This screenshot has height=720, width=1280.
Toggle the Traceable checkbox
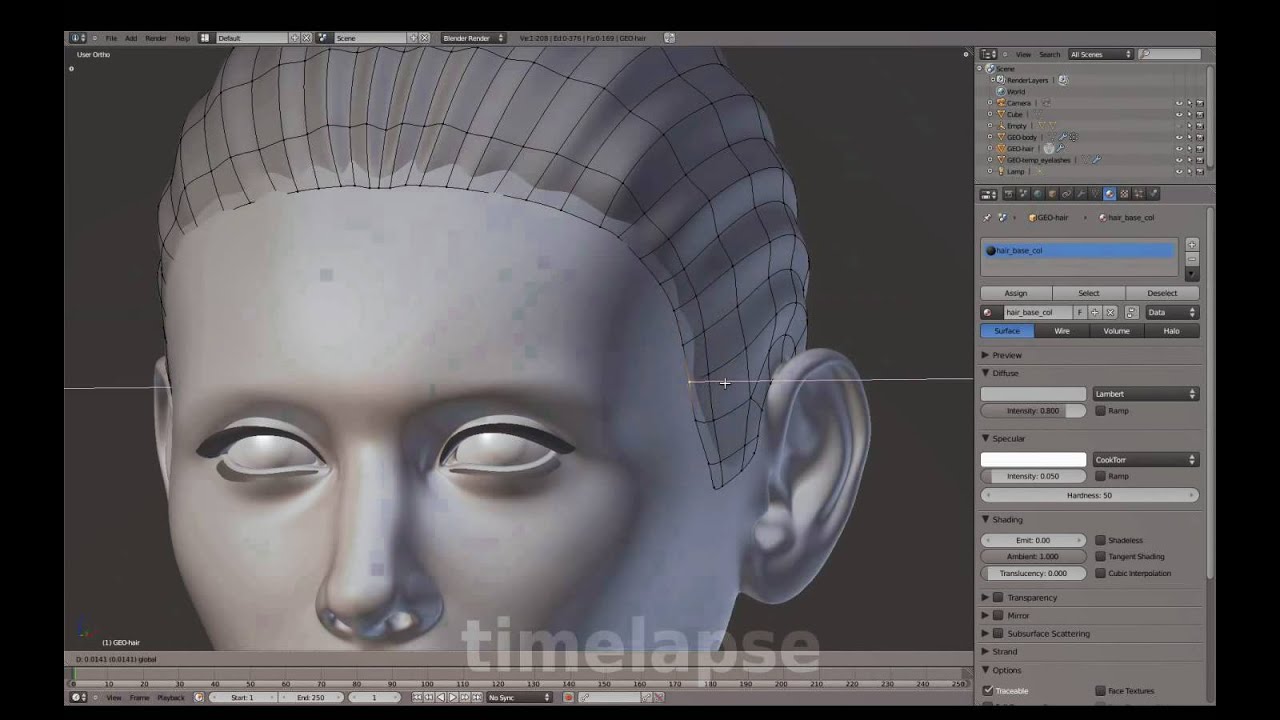click(x=988, y=691)
